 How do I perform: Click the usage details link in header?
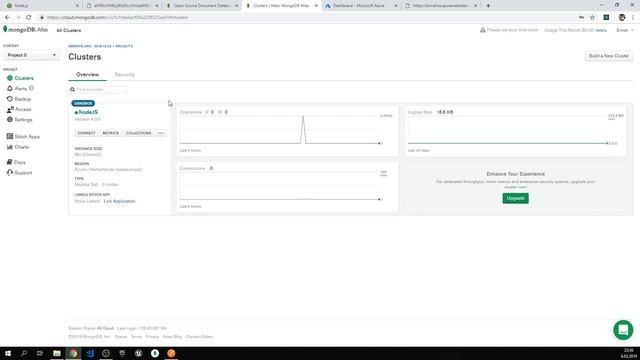click(x=601, y=31)
